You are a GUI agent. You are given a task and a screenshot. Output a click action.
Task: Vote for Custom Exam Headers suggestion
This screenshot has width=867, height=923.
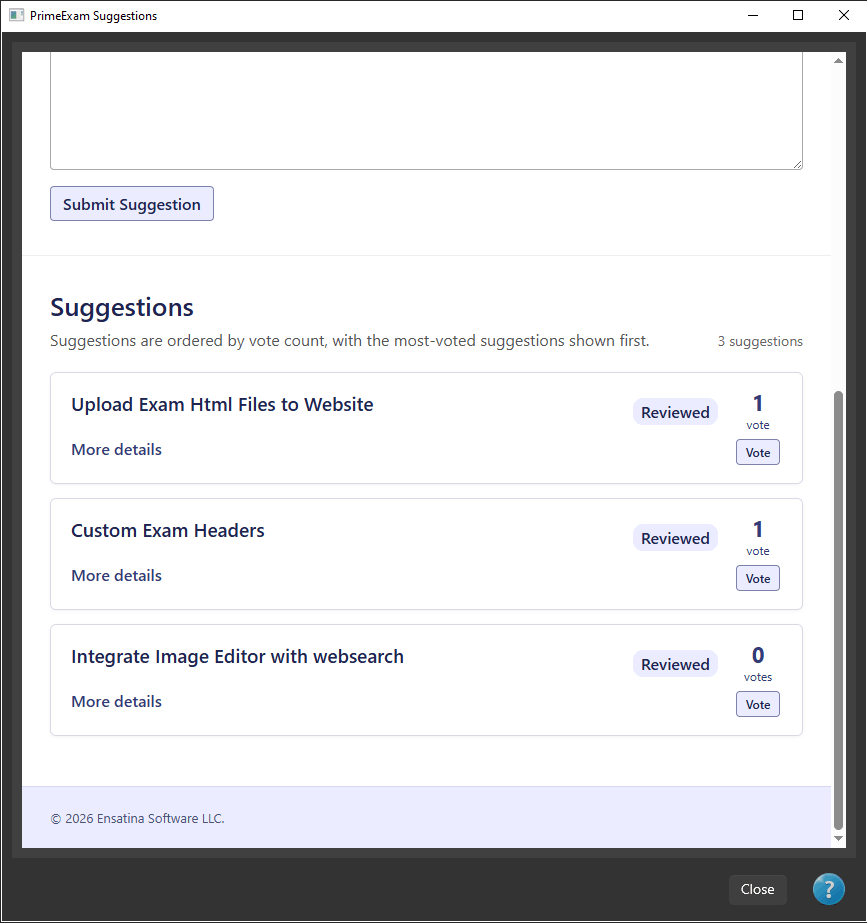coord(758,578)
